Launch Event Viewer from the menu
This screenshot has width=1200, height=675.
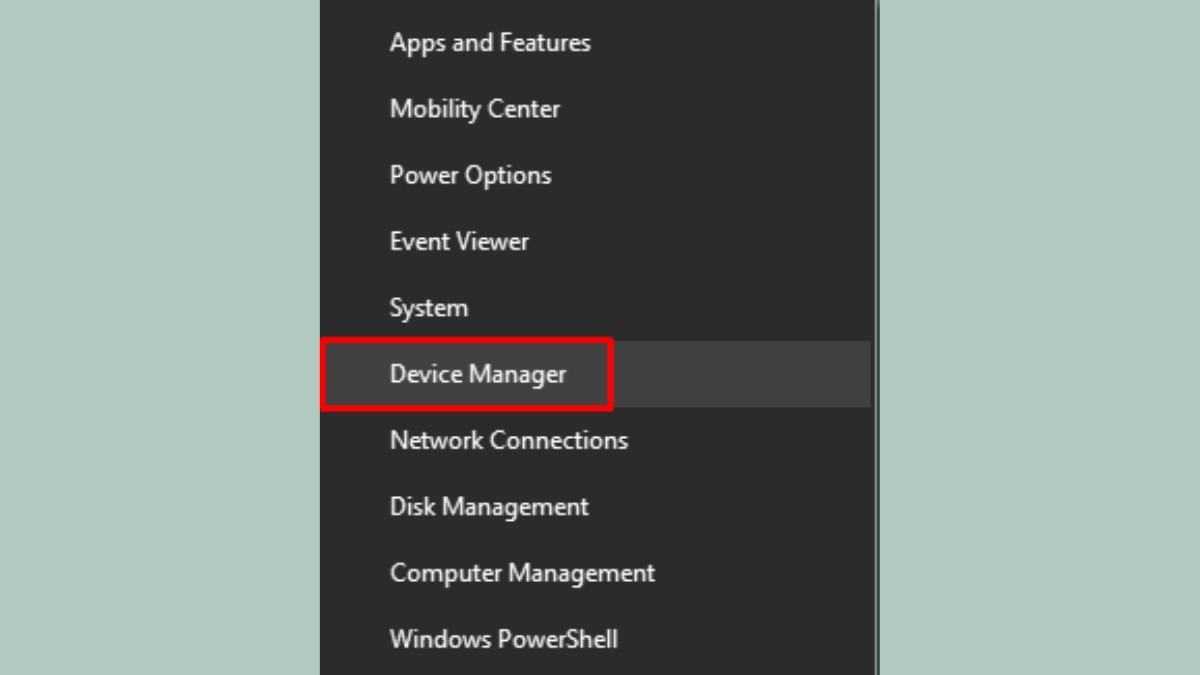point(459,241)
